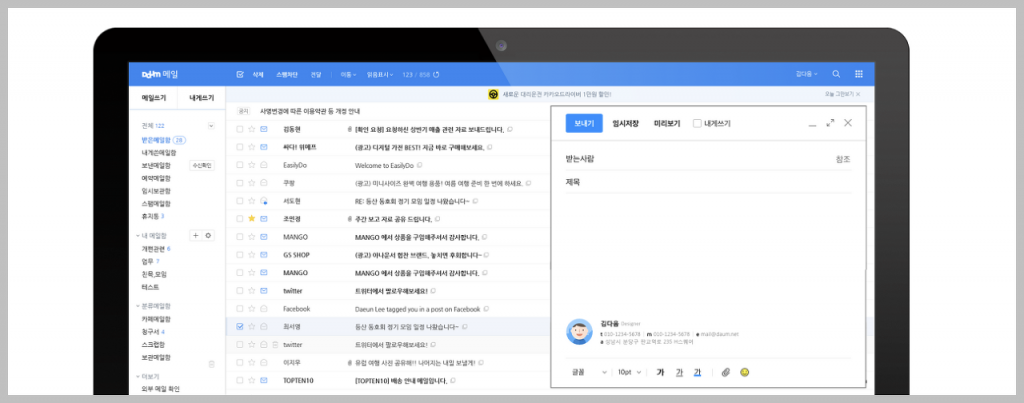Click the unread envelope icon for 싸다! 위메프
Screen dimensions: 1024x403
(x=264, y=148)
